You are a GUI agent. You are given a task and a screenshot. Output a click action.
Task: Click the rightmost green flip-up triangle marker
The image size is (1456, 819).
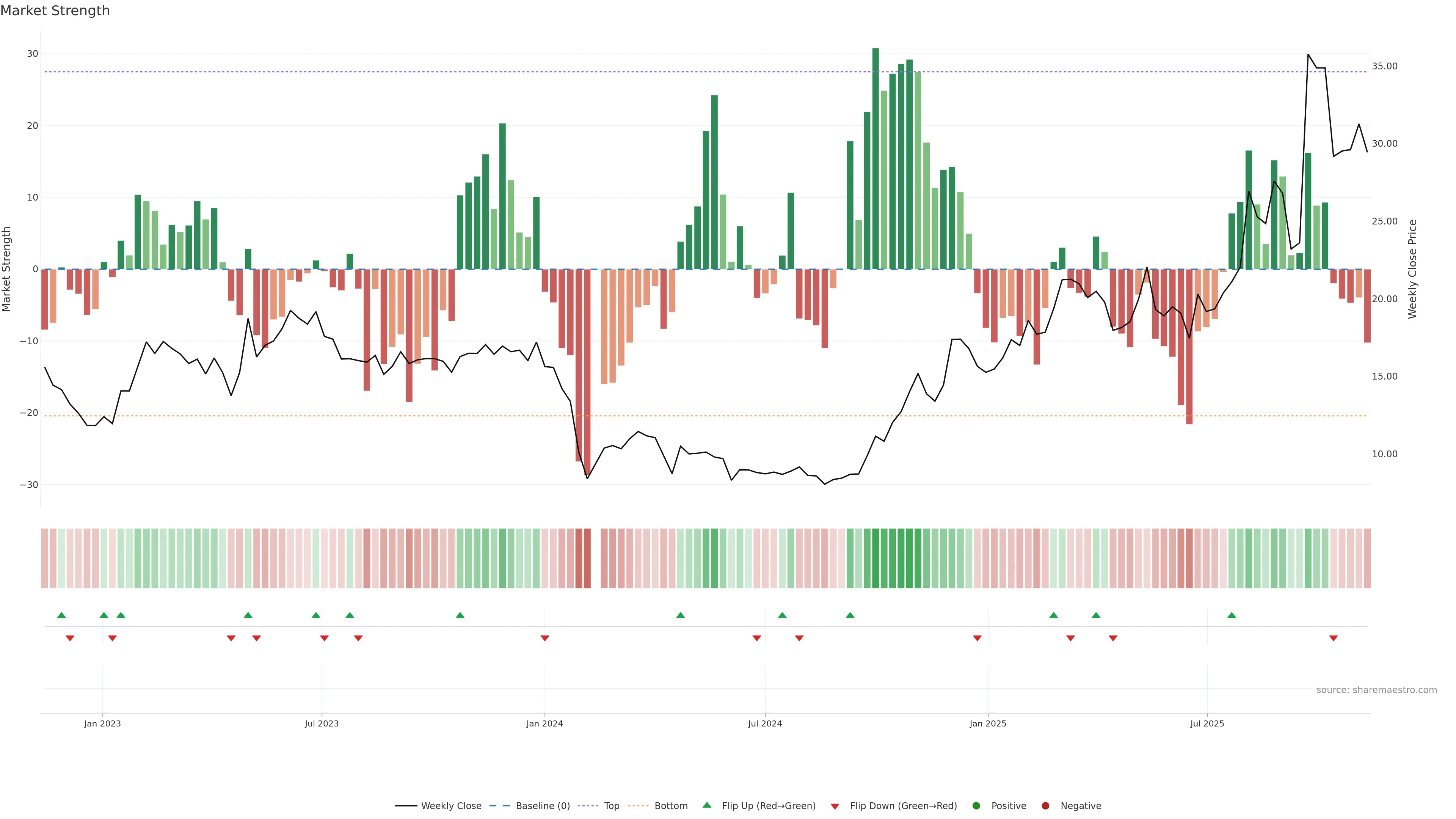(x=1232, y=615)
